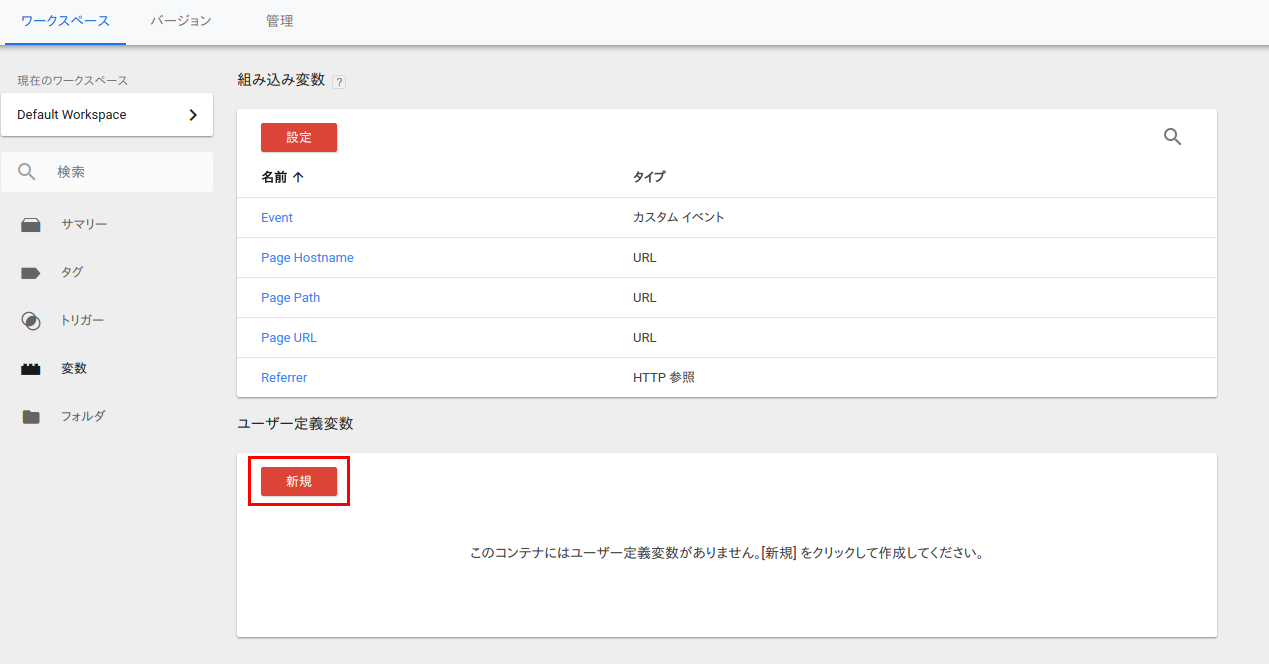Select the 変数 (Variables) sidebar icon
This screenshot has width=1269, height=664.
[x=30, y=368]
